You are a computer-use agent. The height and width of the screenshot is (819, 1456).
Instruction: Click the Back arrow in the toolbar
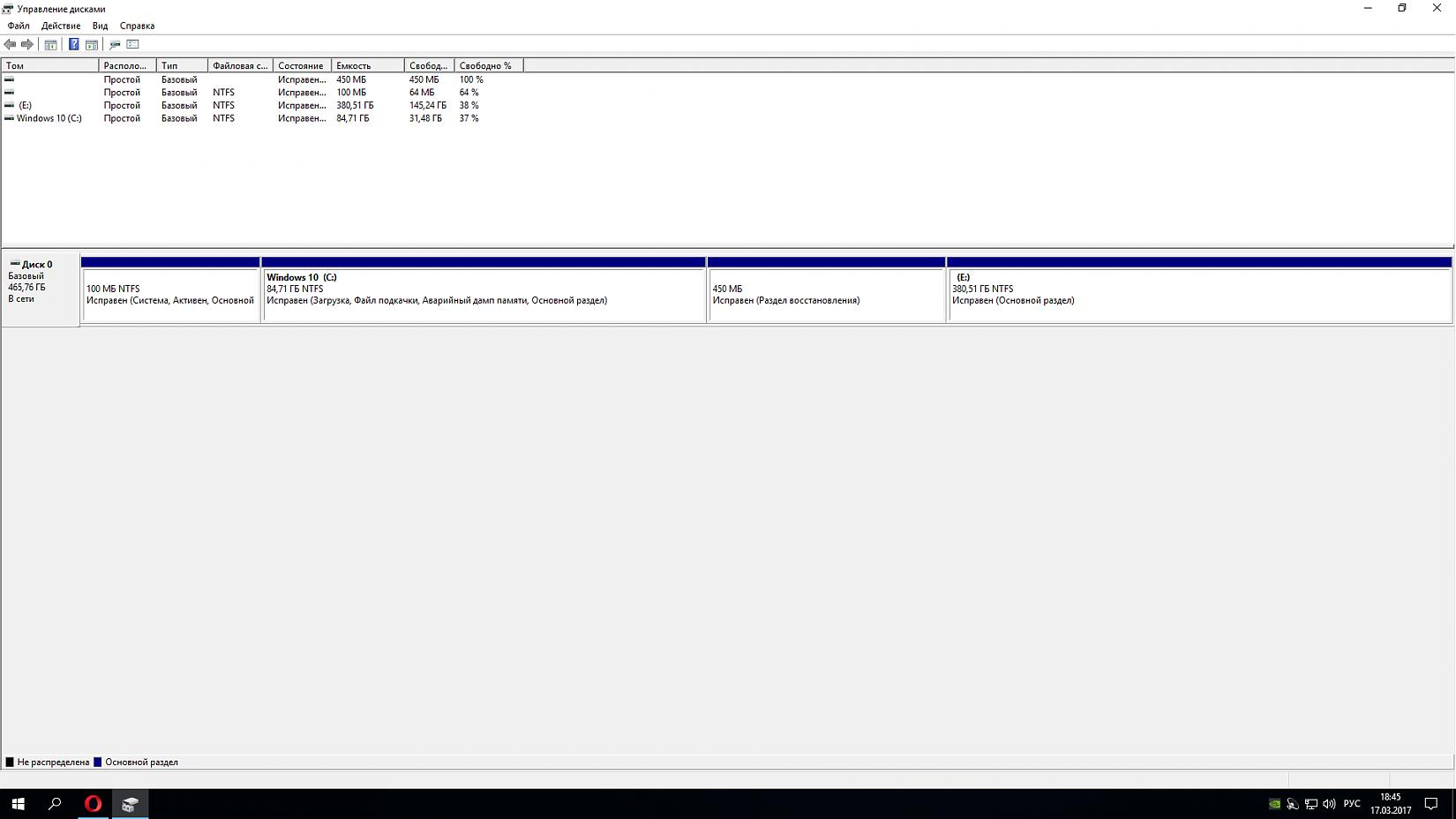click(10, 44)
